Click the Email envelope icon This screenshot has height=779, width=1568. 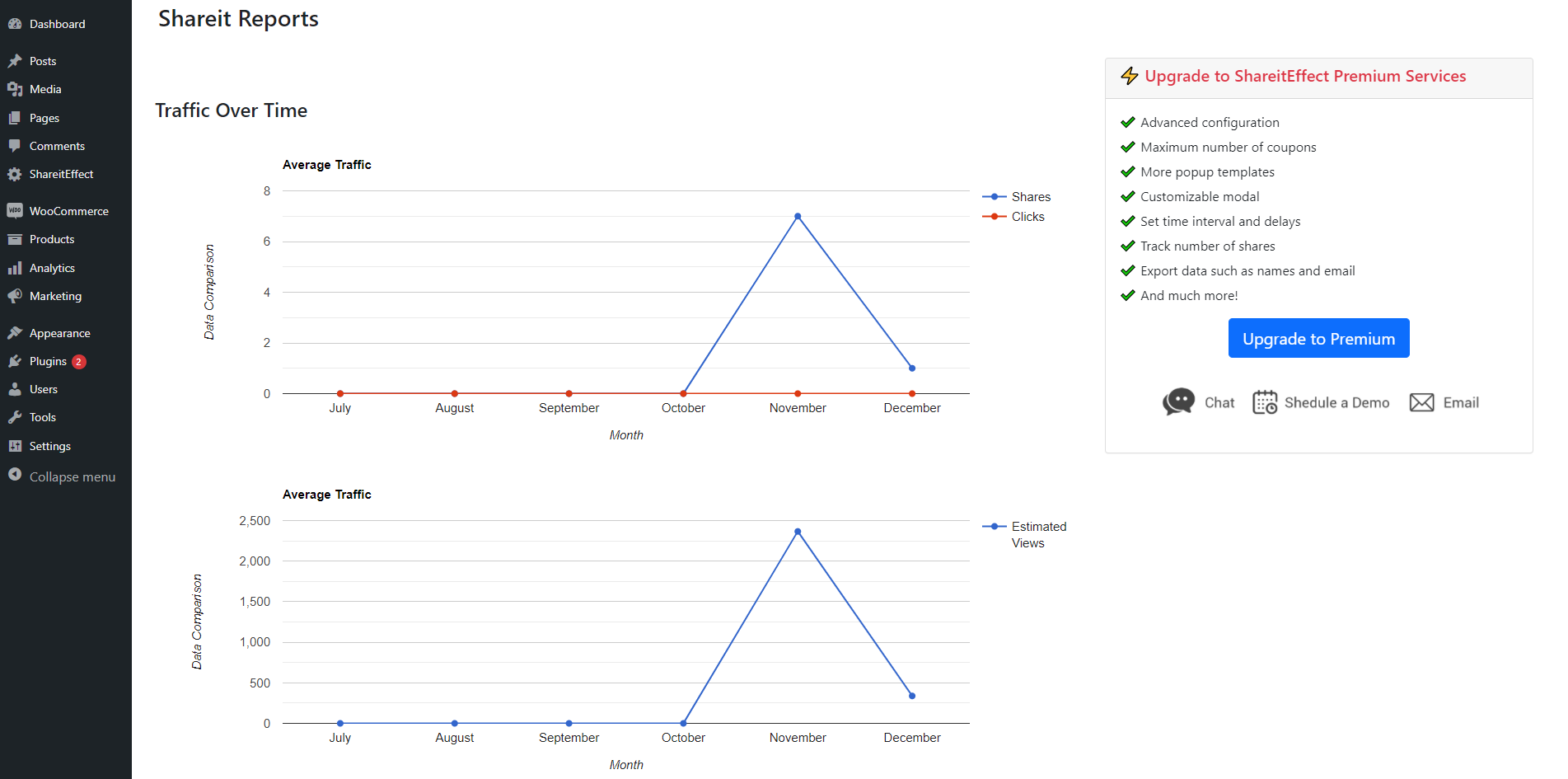(x=1421, y=402)
